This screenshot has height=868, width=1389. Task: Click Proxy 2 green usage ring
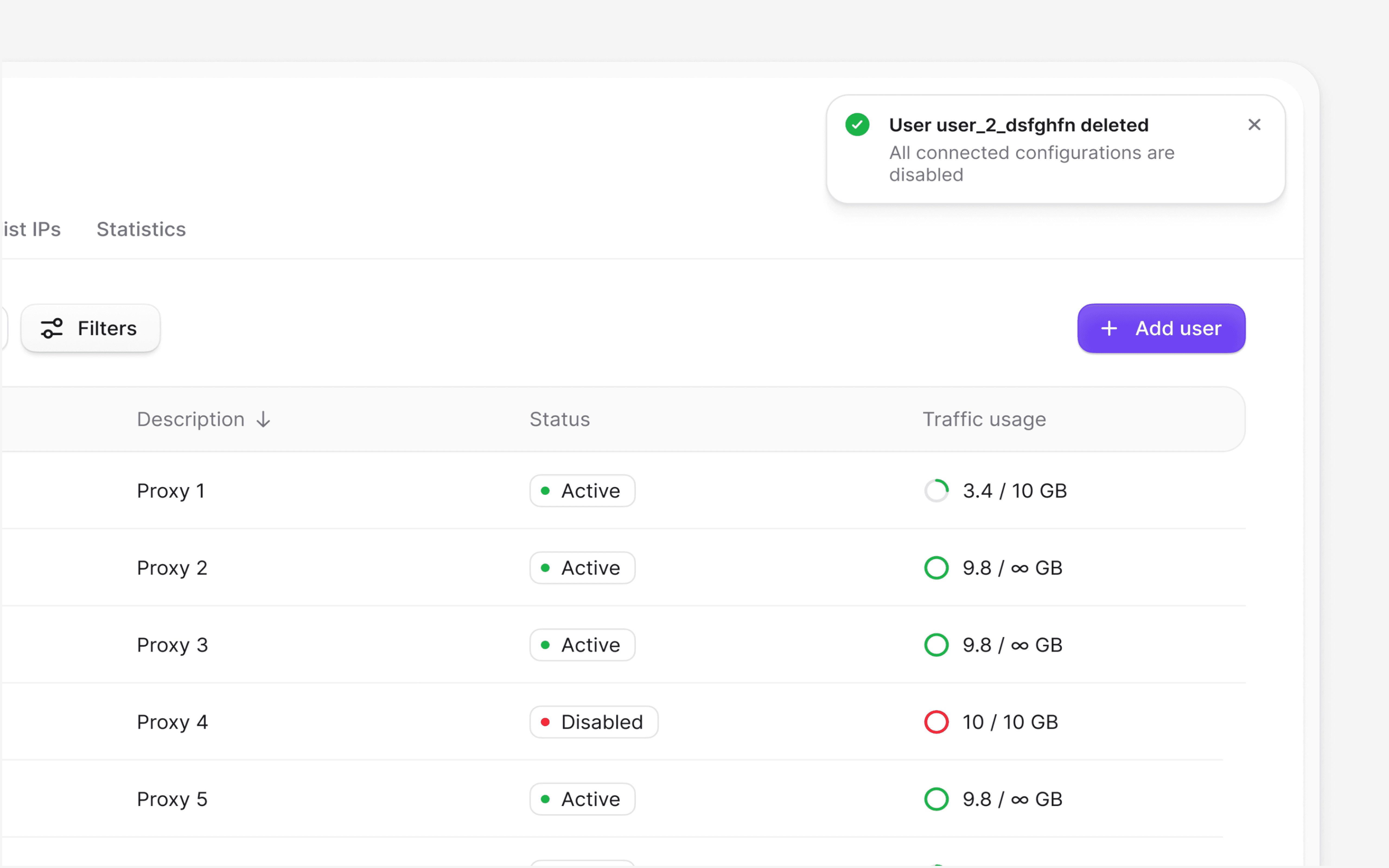(936, 568)
